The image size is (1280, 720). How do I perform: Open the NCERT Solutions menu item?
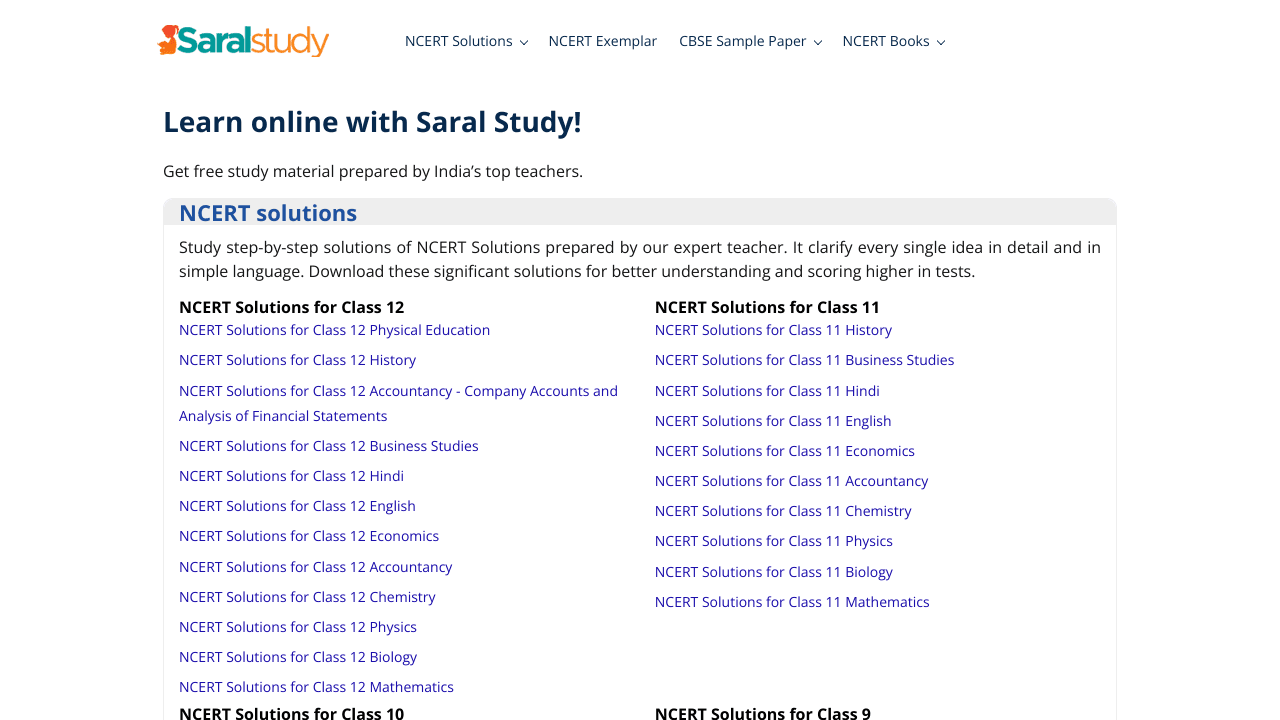point(459,41)
